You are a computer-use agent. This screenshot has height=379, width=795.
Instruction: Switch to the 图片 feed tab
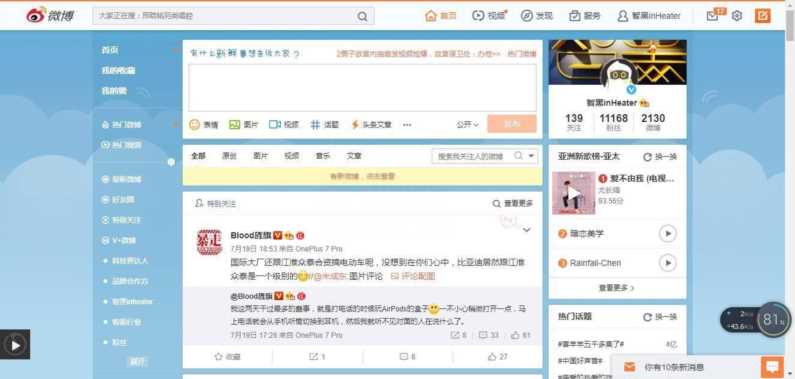point(261,156)
